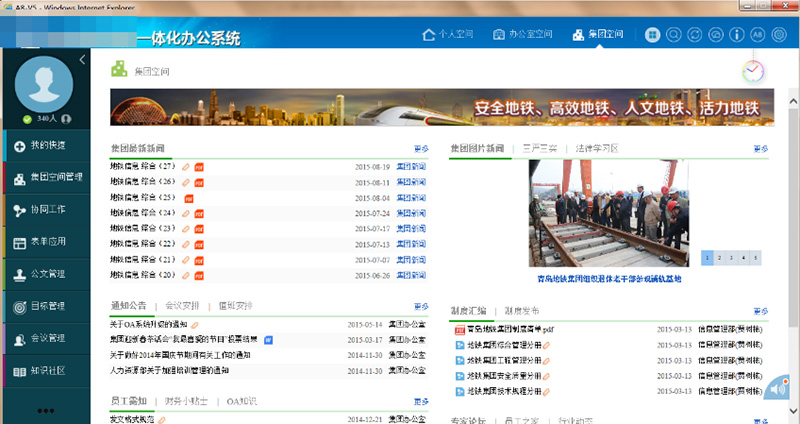Select the OA知识 tab

tap(241, 402)
